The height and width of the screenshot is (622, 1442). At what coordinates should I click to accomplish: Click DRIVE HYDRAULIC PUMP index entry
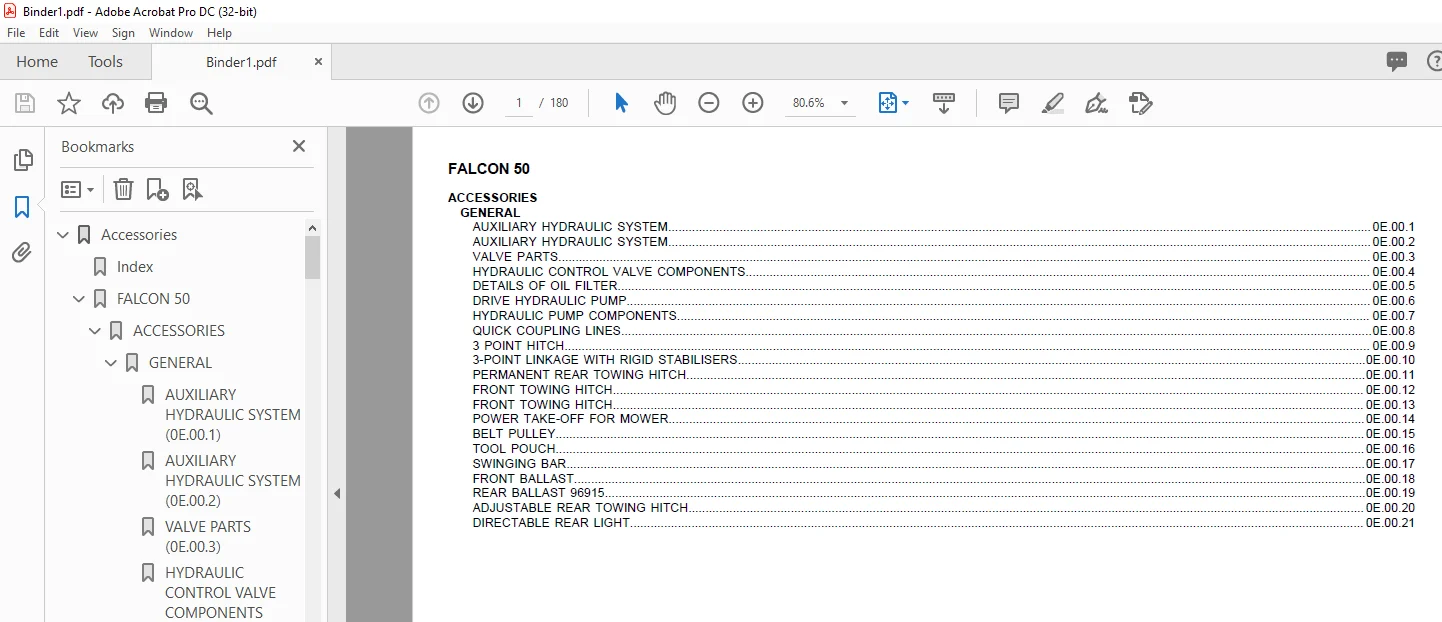[x=549, y=301]
